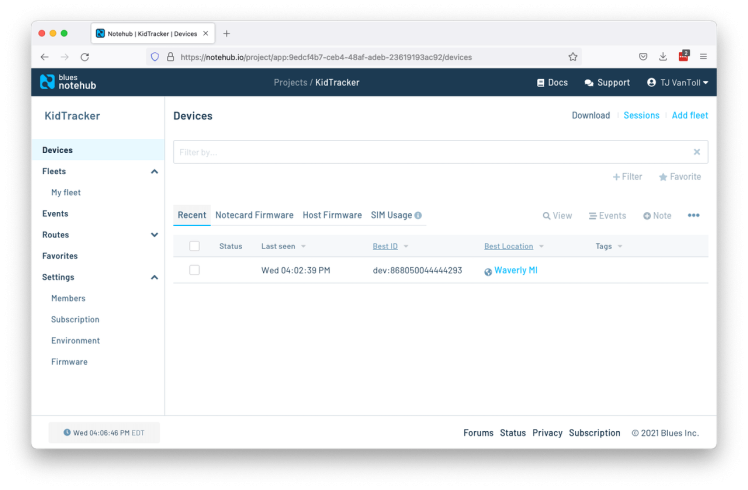This screenshot has width=748, height=490.
Task: Open the browser hamburger menu
Action: click(x=703, y=56)
